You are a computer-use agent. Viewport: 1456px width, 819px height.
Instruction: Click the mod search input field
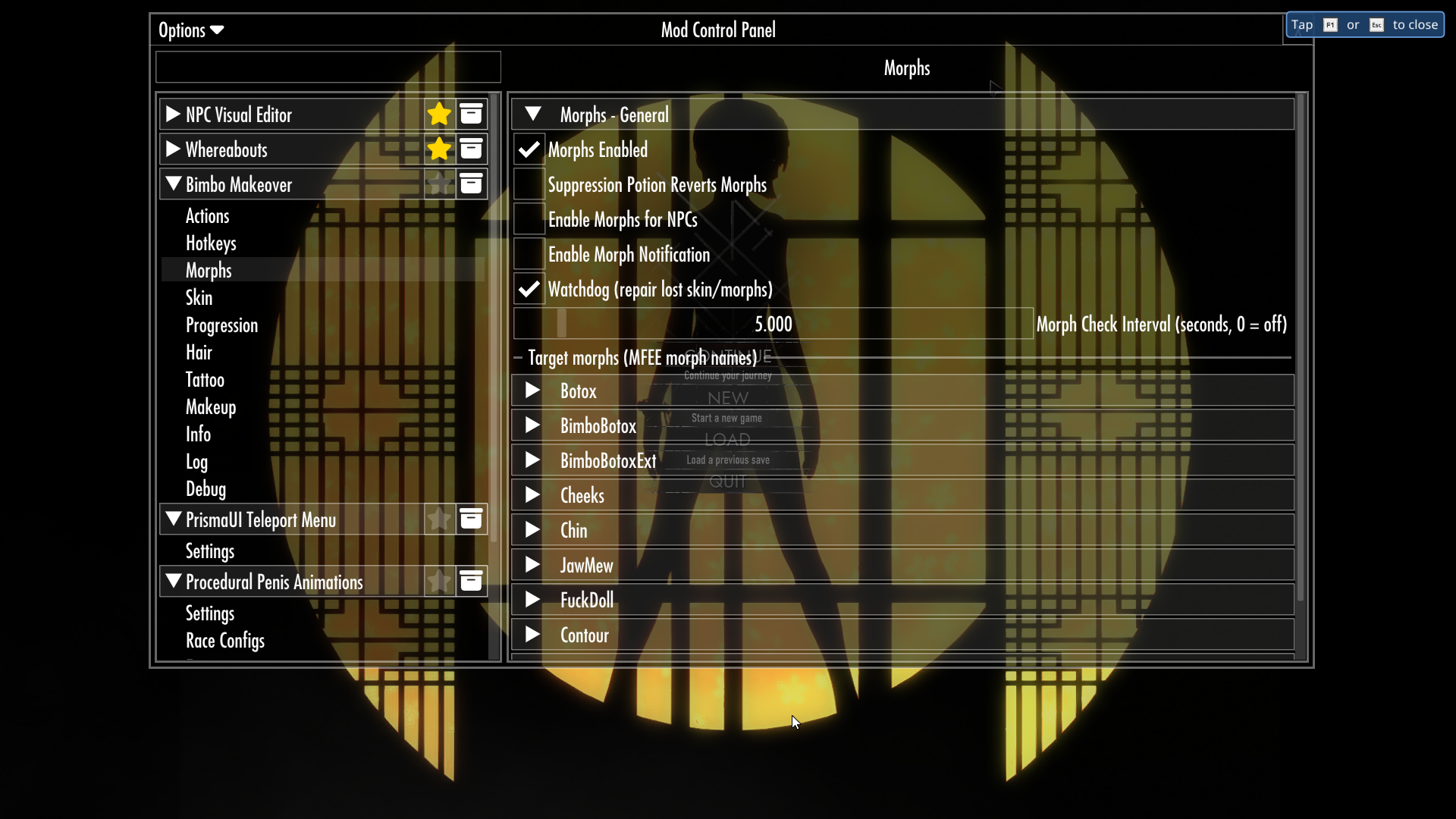click(328, 67)
